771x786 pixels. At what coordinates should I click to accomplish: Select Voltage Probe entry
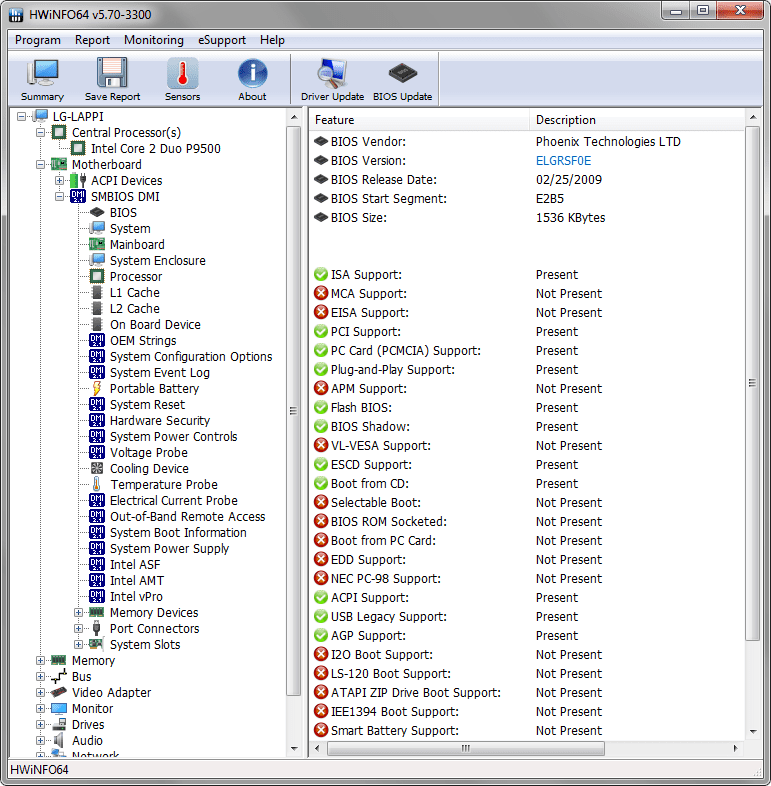click(148, 453)
